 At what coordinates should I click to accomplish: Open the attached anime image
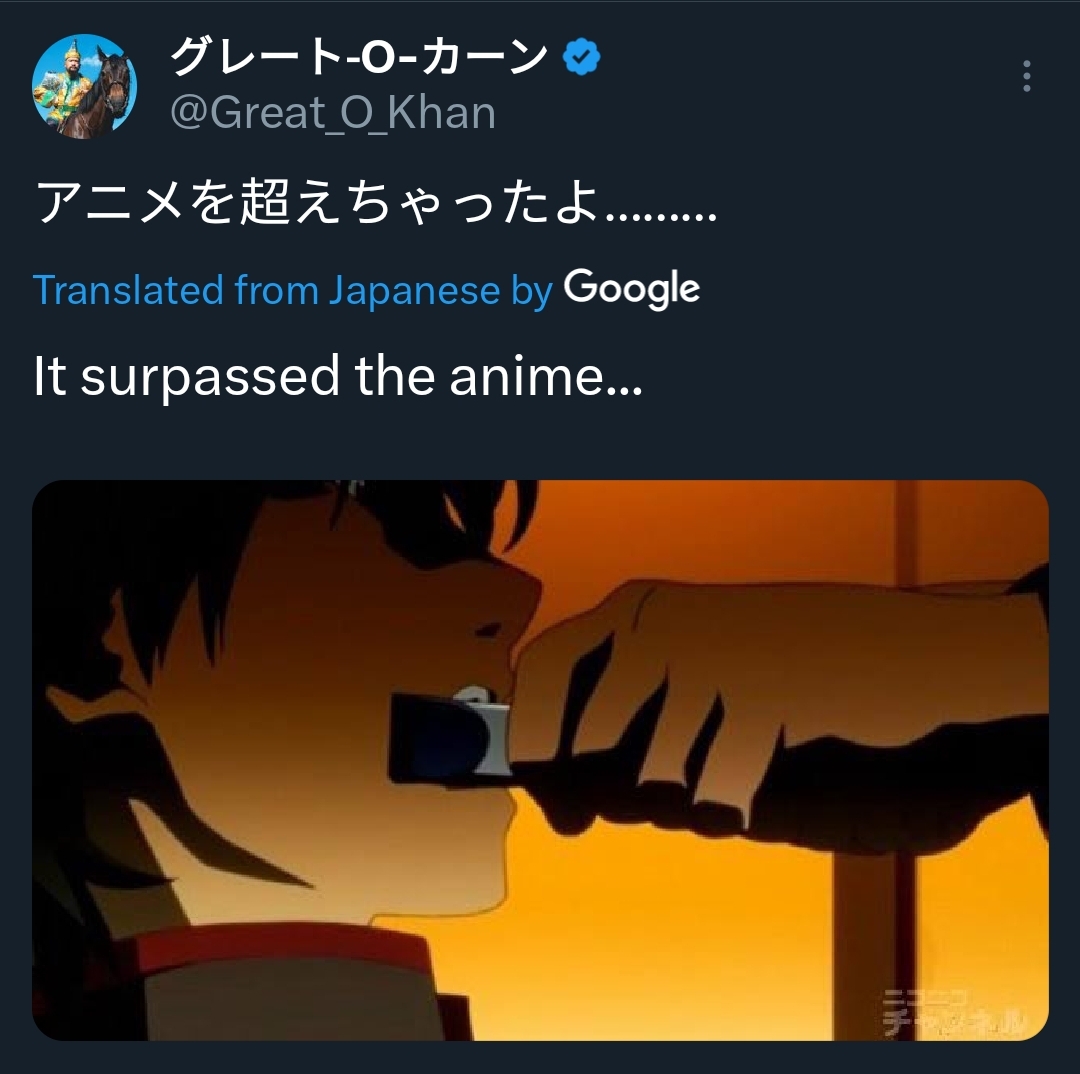540,760
